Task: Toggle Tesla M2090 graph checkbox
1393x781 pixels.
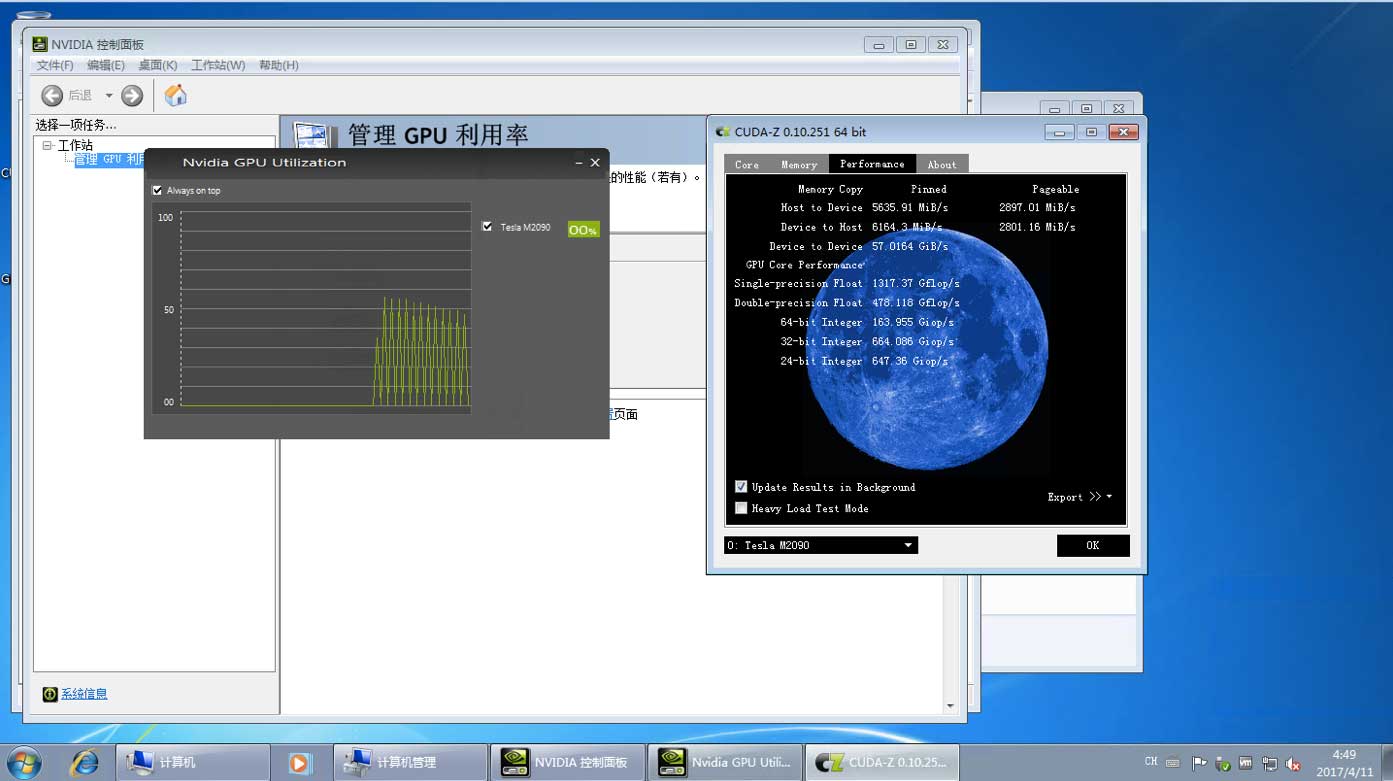Action: pos(487,227)
